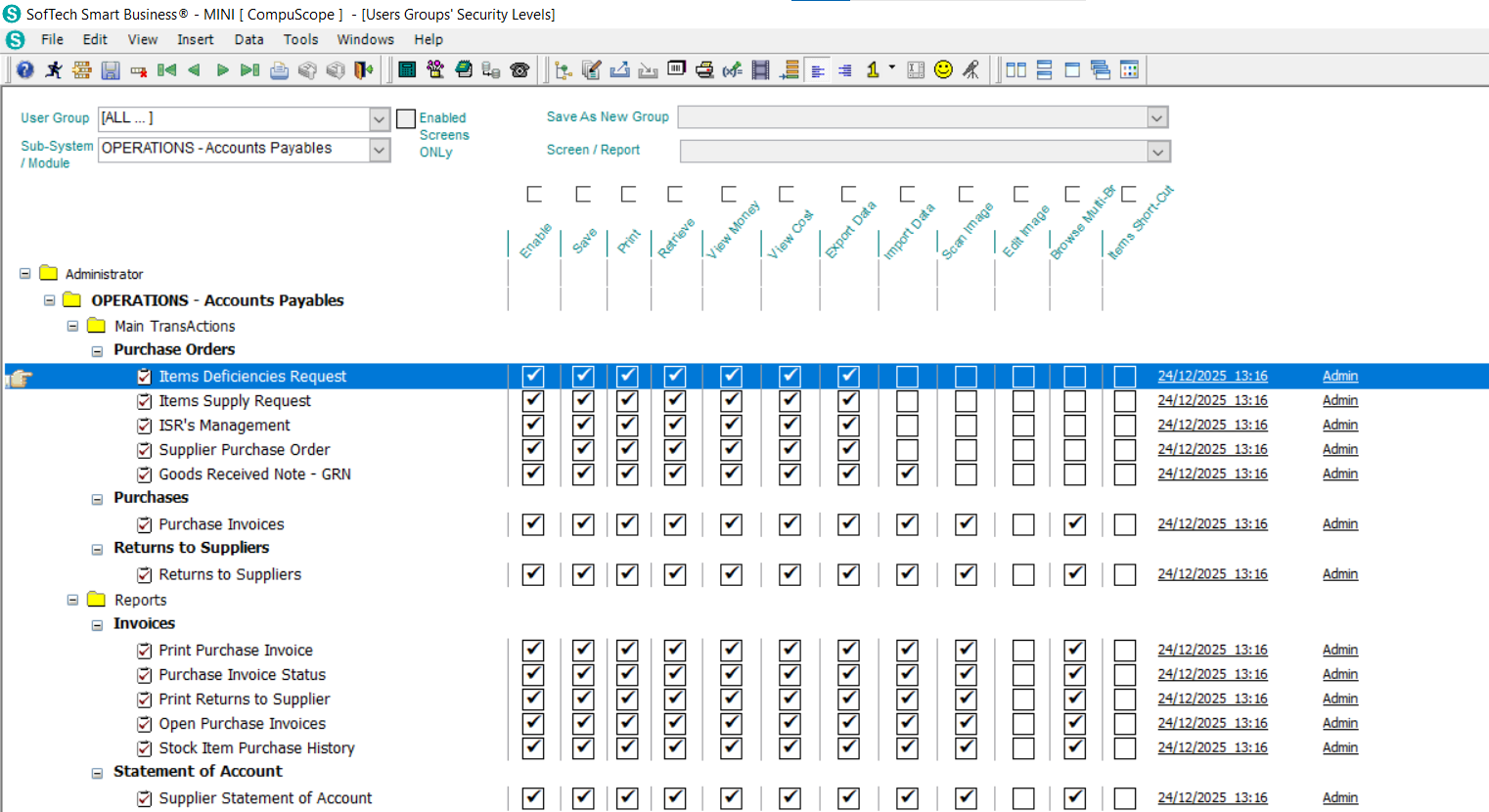This screenshot has height=812, width=1489.
Task: Click the yellow smiley face icon
Action: pyautogui.click(x=943, y=69)
